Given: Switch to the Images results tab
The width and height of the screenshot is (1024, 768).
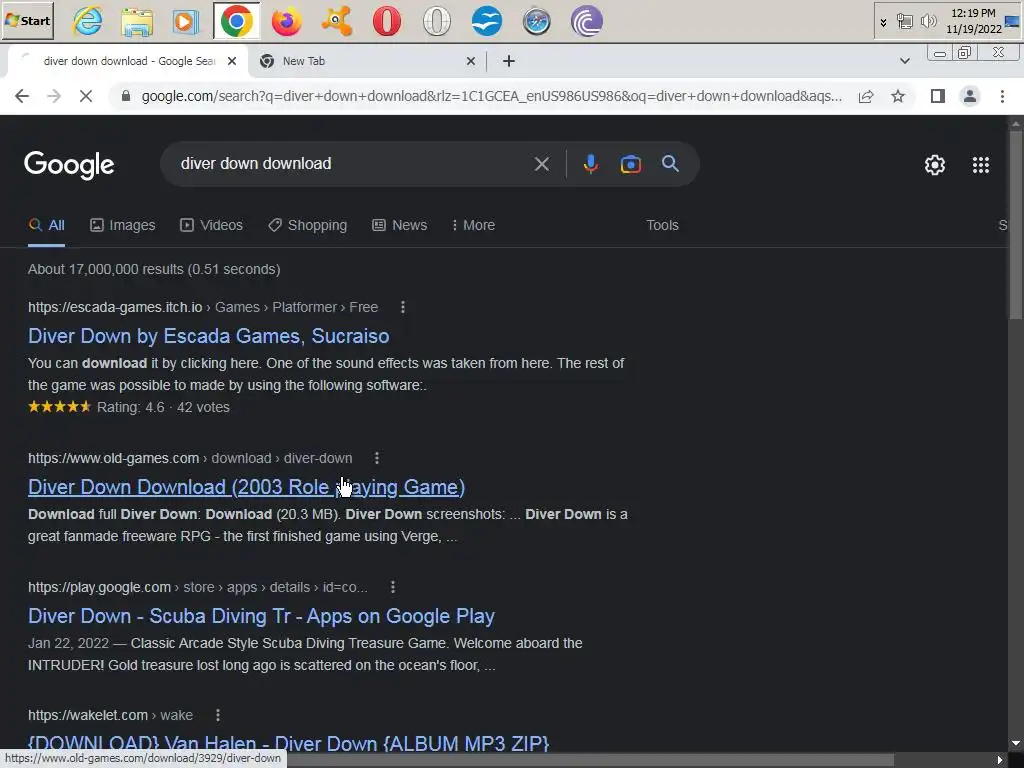Looking at the screenshot, I should (x=123, y=225).
